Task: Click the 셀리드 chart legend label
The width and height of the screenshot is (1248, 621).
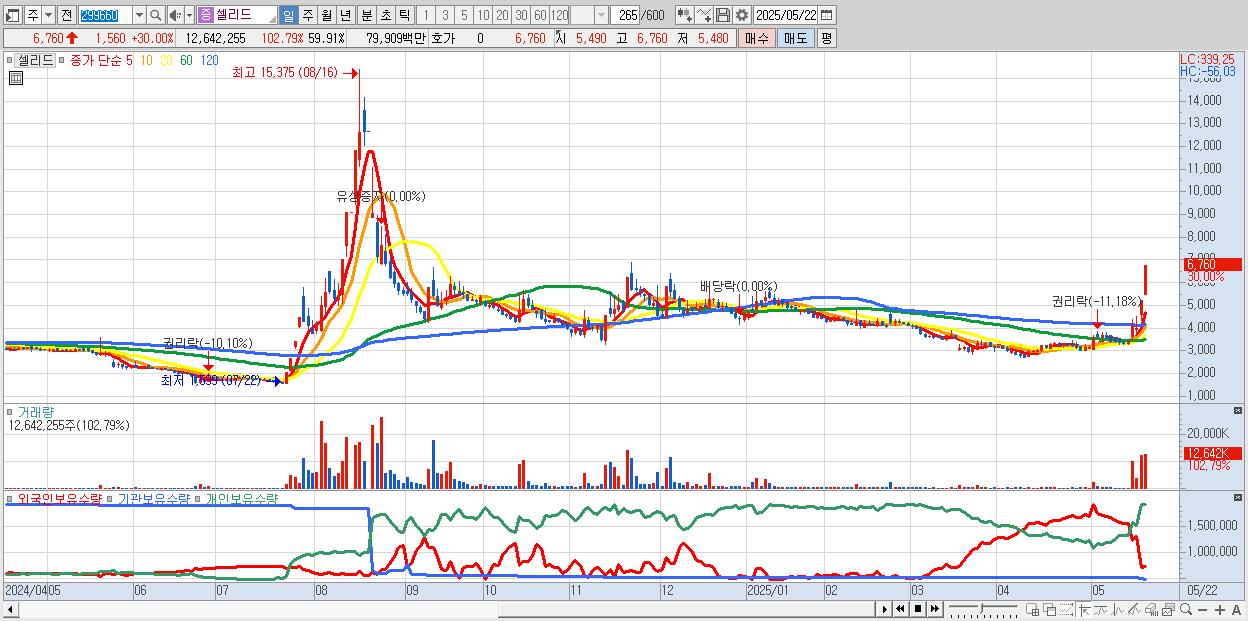Action: pyautogui.click(x=35, y=61)
